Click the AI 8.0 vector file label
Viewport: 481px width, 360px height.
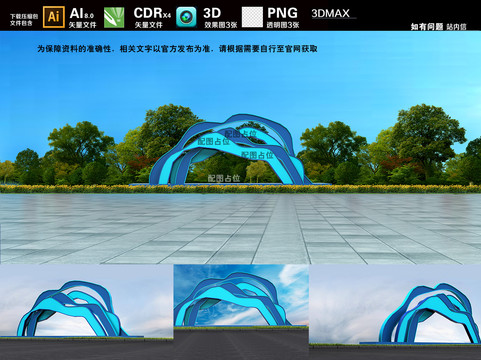pos(83,18)
